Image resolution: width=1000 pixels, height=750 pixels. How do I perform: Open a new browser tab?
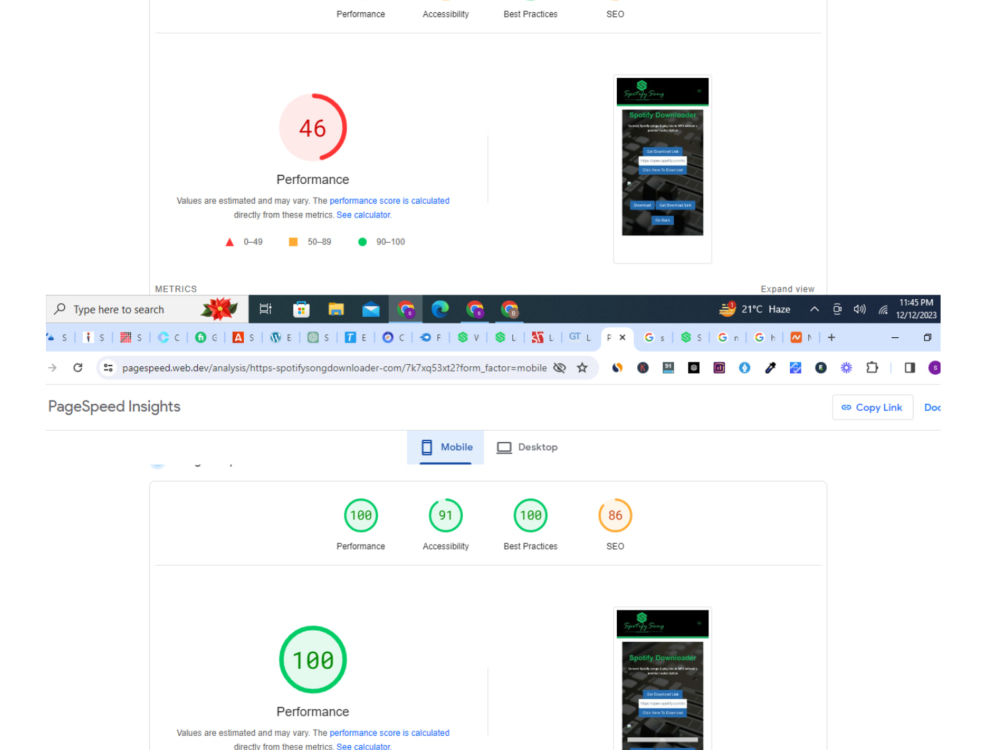[831, 337]
